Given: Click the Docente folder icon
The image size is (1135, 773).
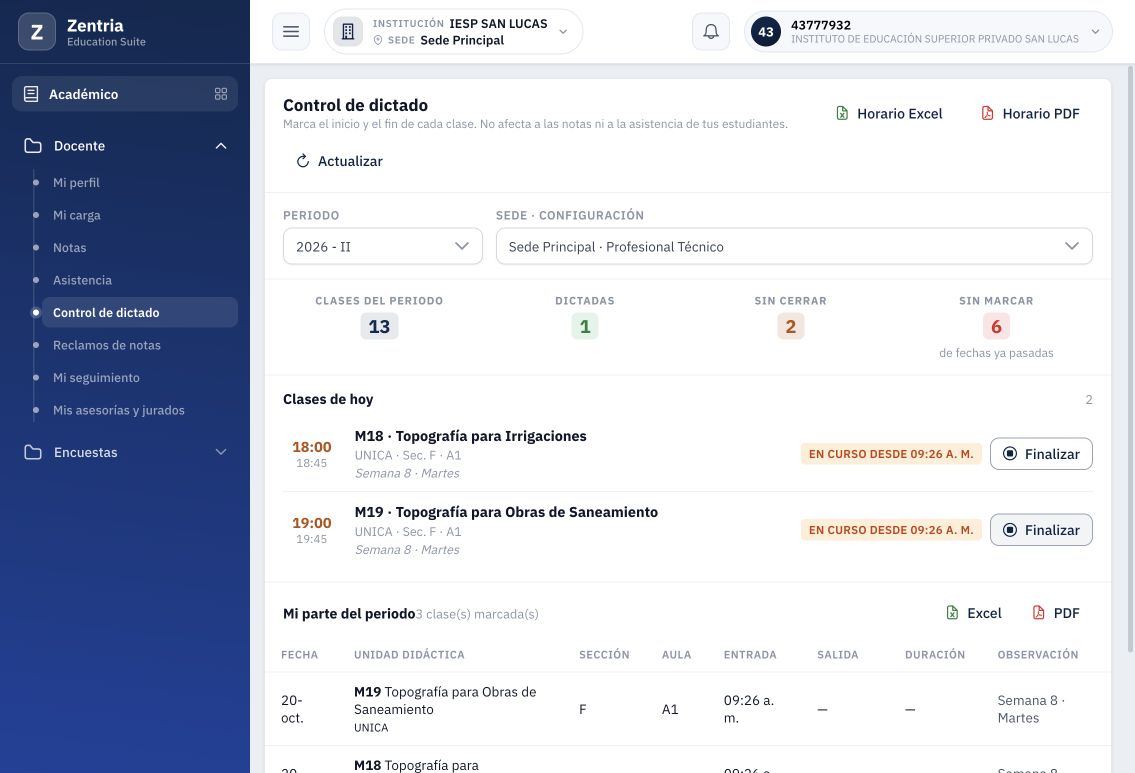Looking at the screenshot, I should pyautogui.click(x=33, y=145).
